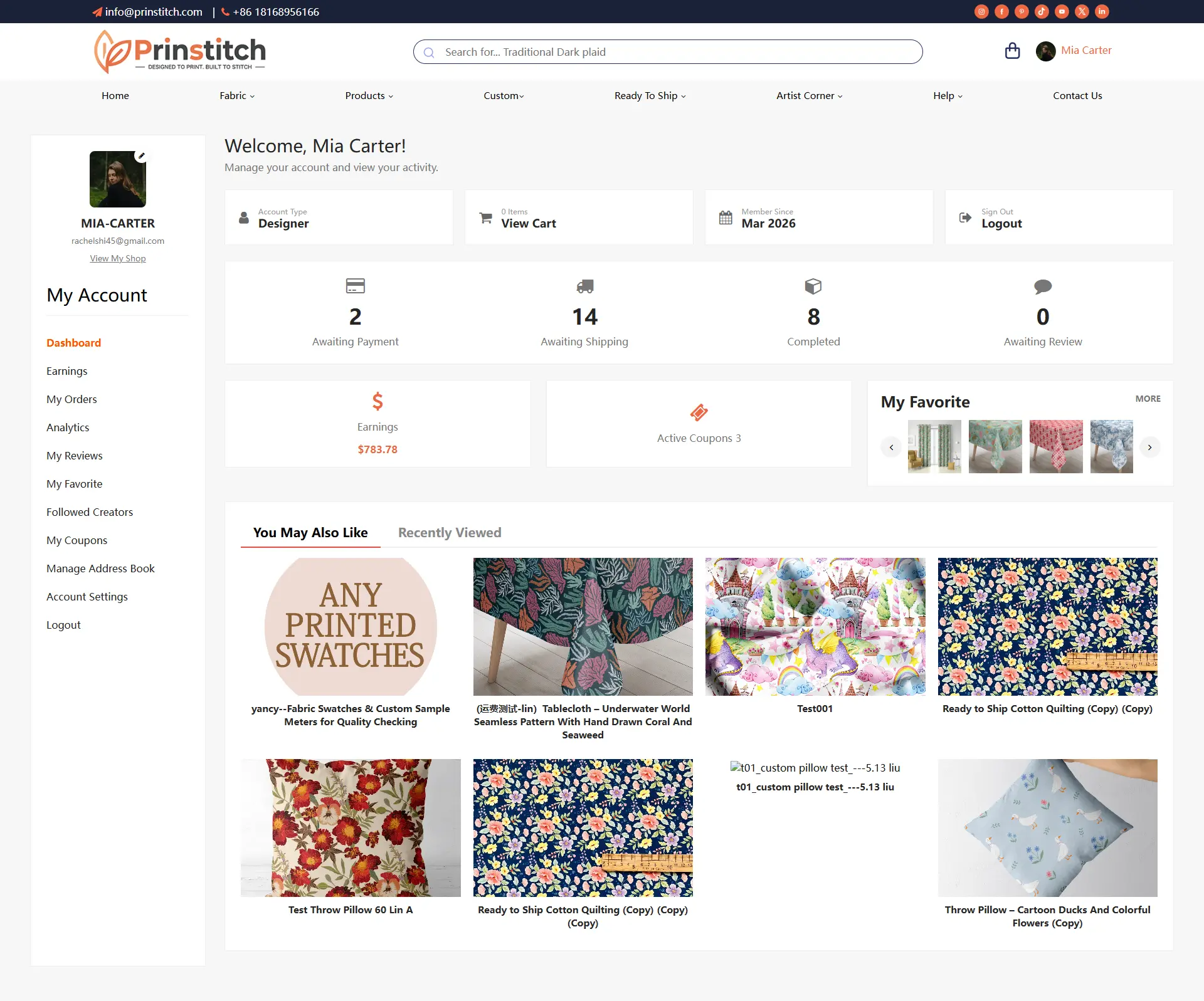The width and height of the screenshot is (1204, 1001).
Task: Open the Instagram social icon
Action: coord(981,11)
